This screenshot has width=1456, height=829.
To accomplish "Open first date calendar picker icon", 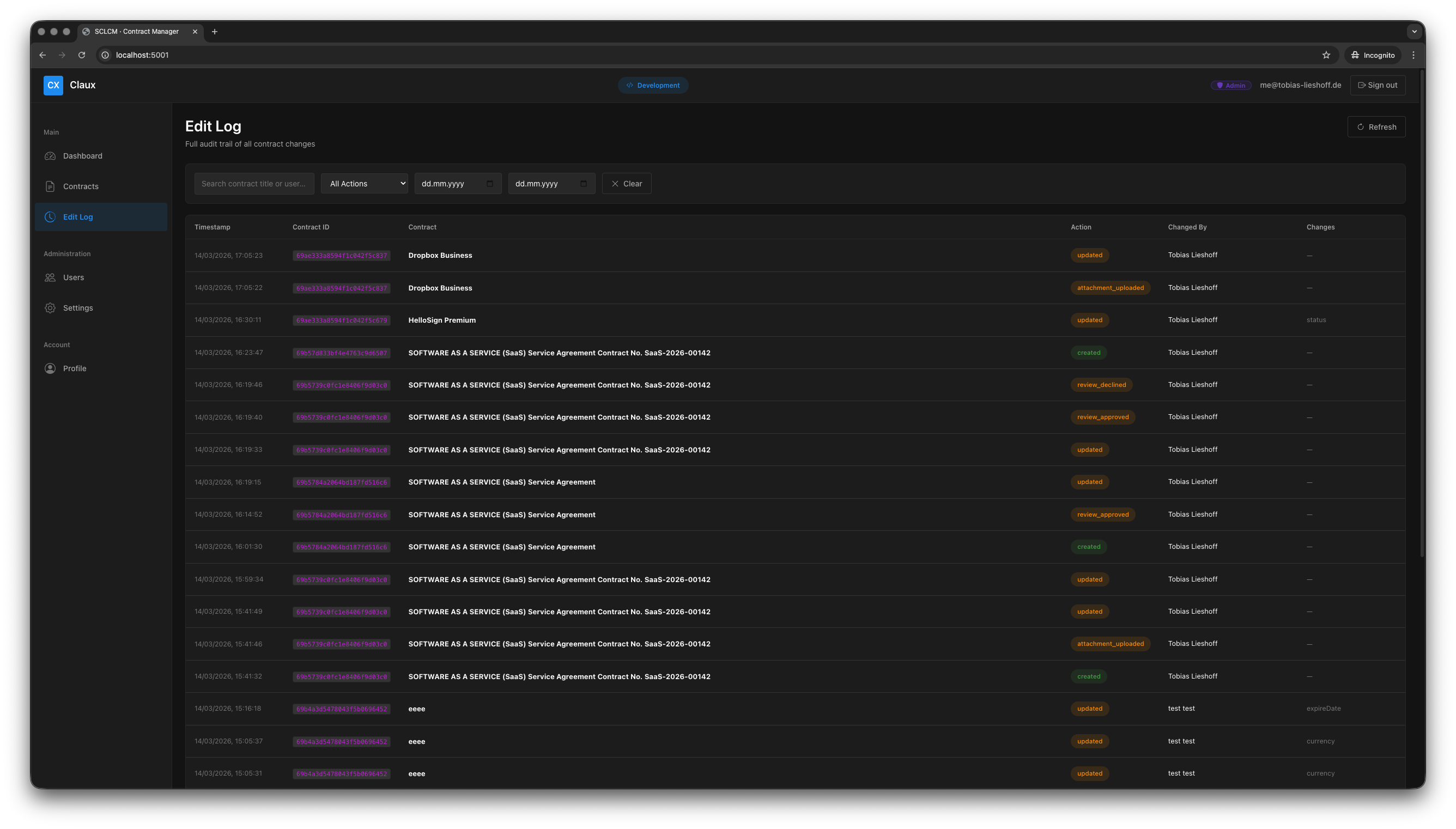I will (x=489, y=184).
